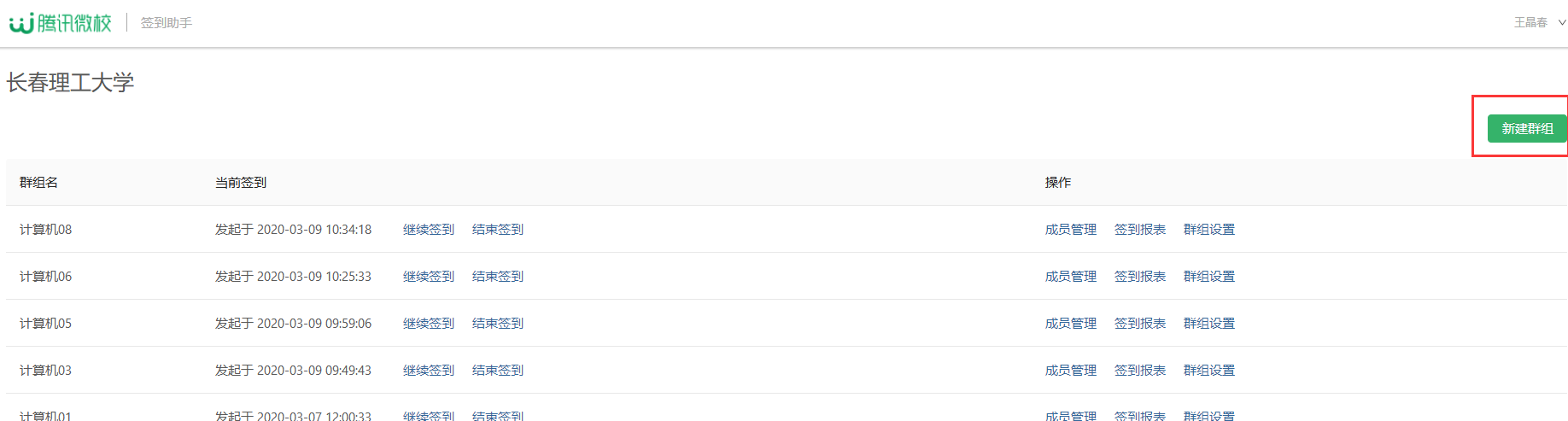Screen dimensions: 1568x421
Task: Click 结束签到 for 计算机08
Action: tap(498, 230)
